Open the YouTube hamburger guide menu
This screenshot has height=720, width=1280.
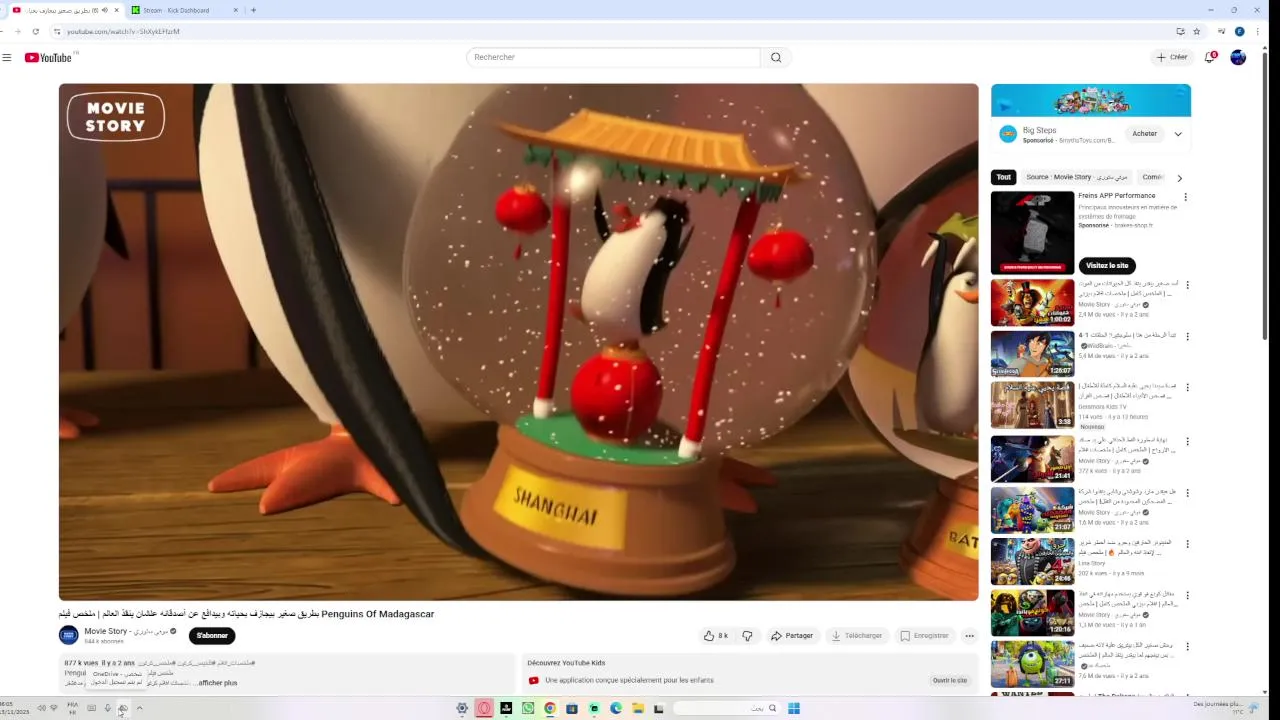tap(7, 57)
